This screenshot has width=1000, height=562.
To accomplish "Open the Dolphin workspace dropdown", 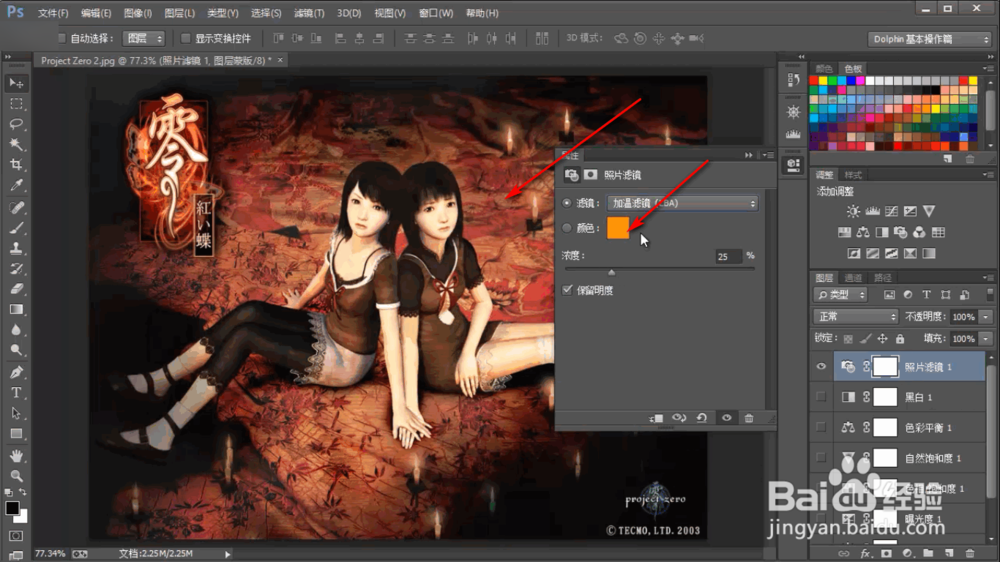I will pos(929,39).
